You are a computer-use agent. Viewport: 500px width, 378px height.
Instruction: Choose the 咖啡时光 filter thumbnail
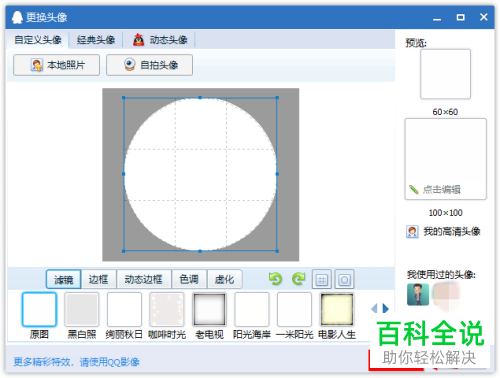[x=167, y=309]
